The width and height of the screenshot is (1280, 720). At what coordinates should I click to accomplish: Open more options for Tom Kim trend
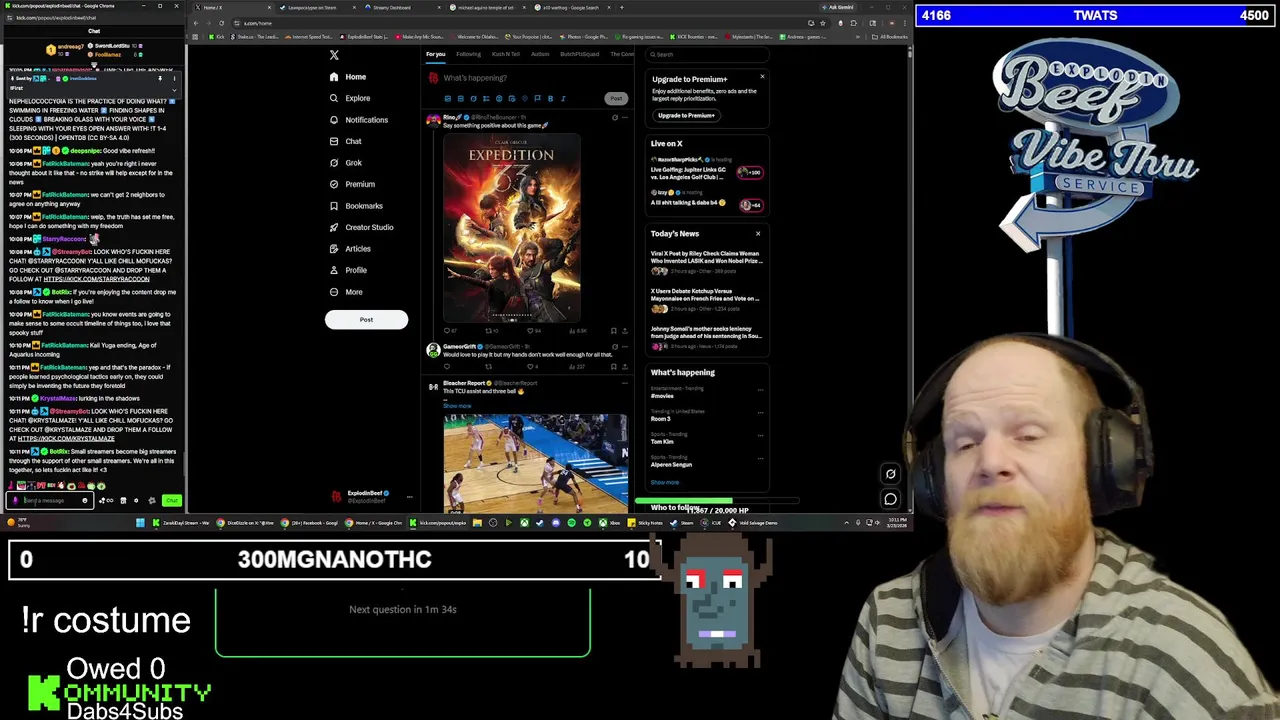point(760,436)
